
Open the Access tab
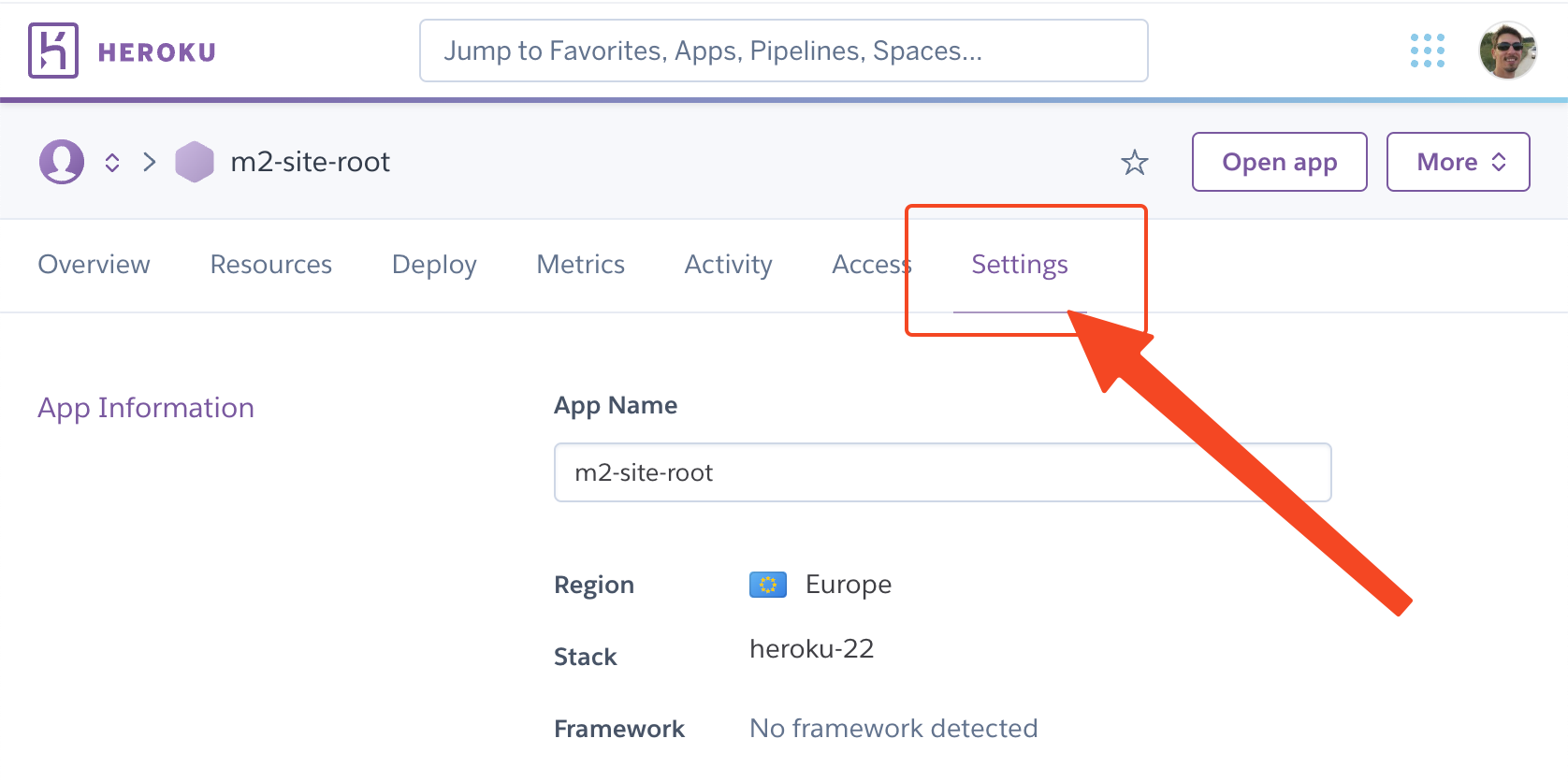tap(872, 265)
